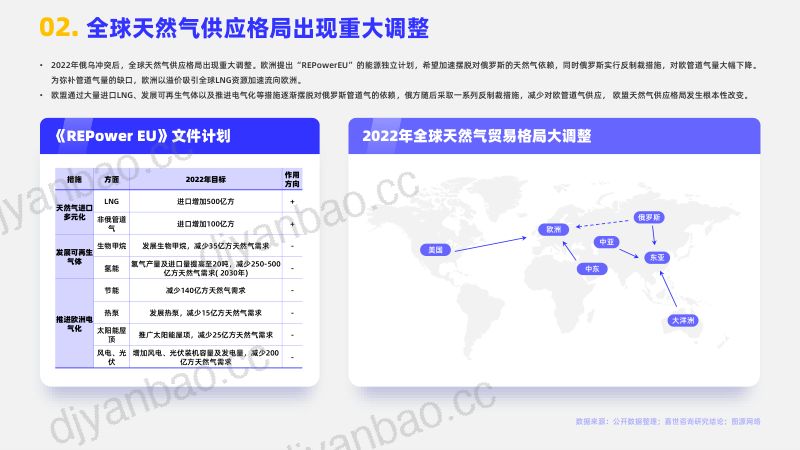Click the panel header "2022年全球天然气贸易格局大调整"
The height and width of the screenshot is (450, 800).
point(554,136)
